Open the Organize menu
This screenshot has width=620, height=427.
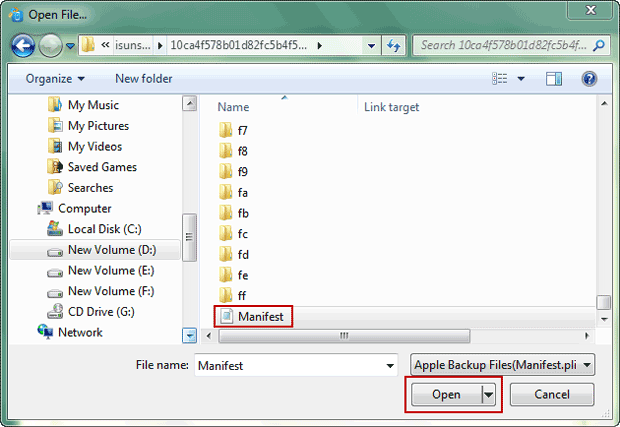point(55,79)
